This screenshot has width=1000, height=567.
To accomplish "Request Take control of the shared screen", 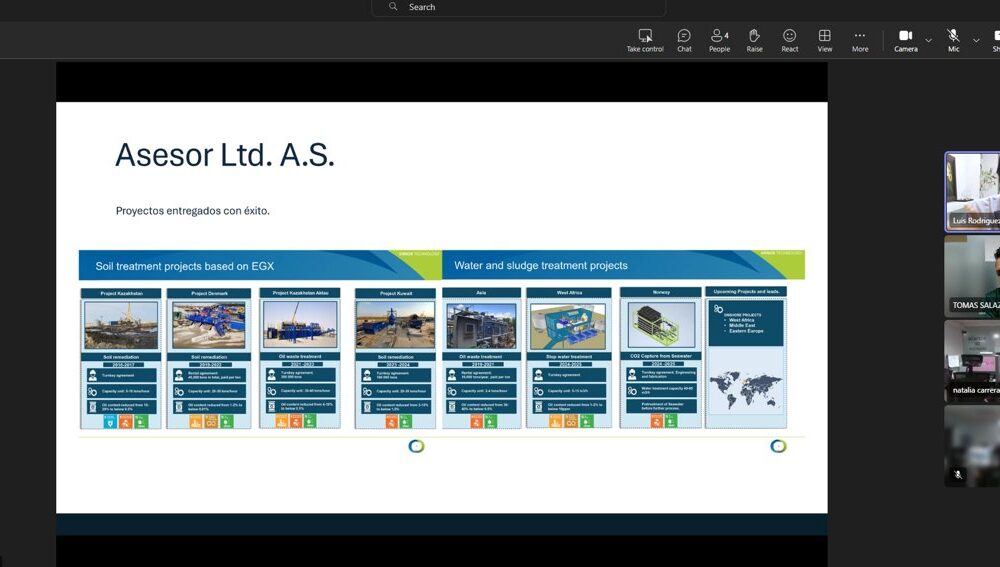I will pos(645,40).
